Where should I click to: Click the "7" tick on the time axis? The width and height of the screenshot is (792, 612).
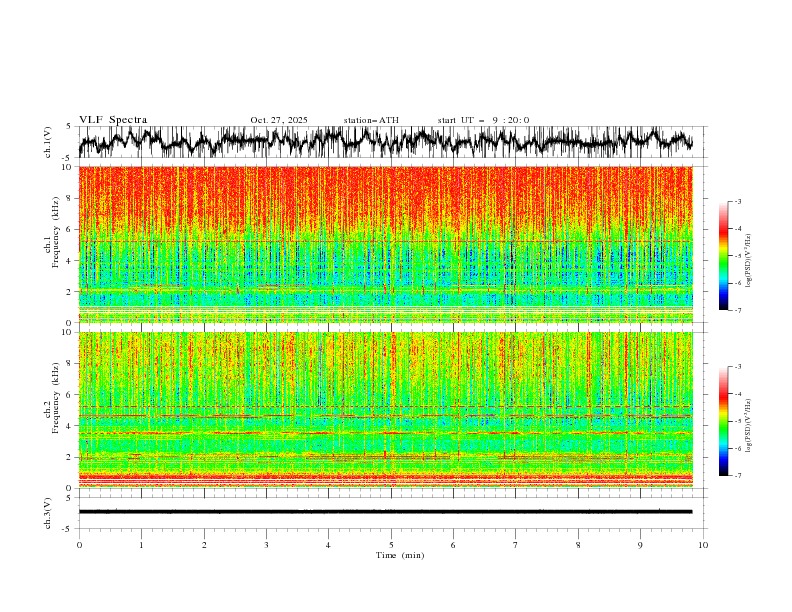(x=516, y=545)
